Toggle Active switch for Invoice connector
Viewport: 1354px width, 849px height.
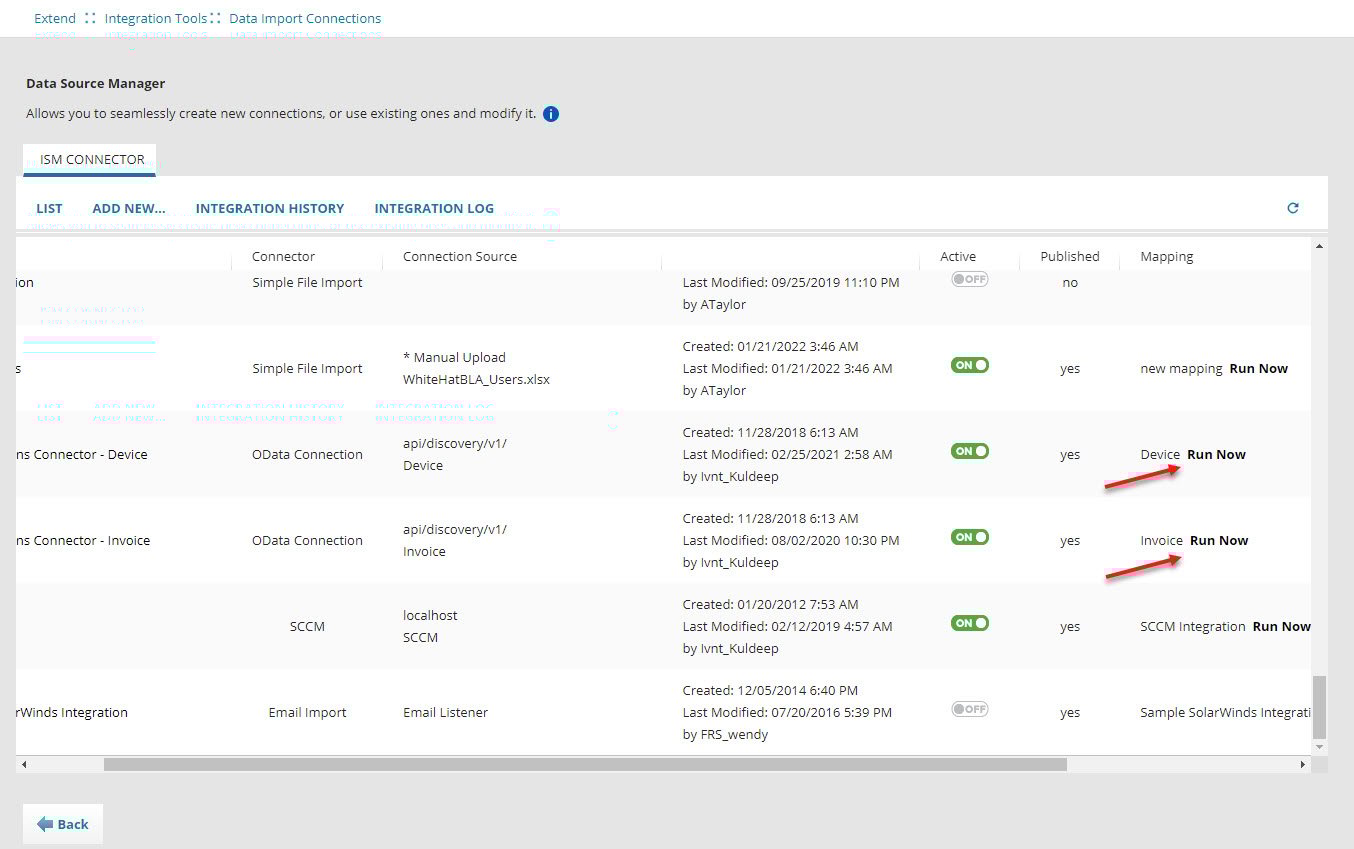pyautogui.click(x=969, y=537)
